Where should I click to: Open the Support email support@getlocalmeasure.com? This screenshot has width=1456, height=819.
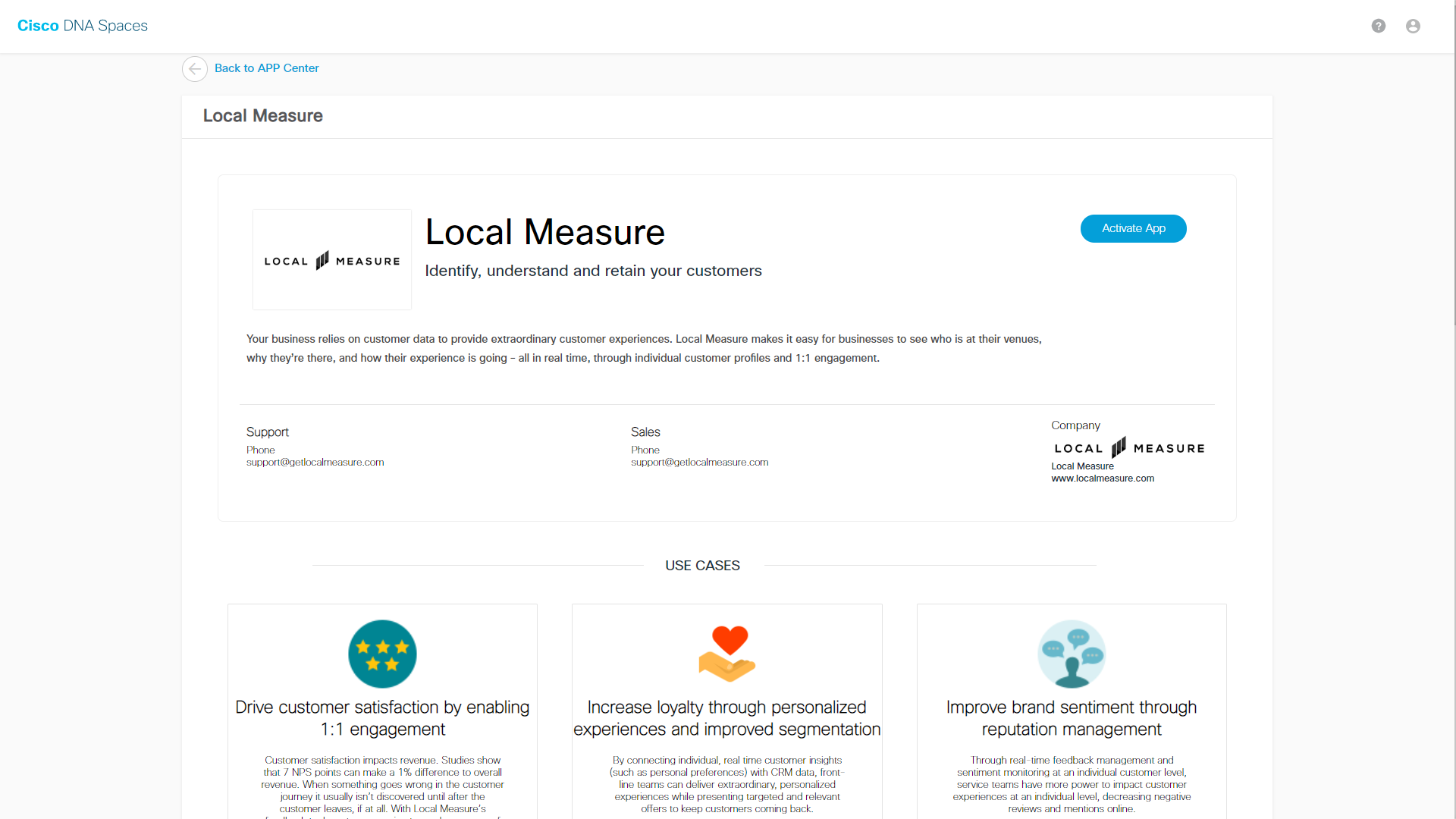315,462
